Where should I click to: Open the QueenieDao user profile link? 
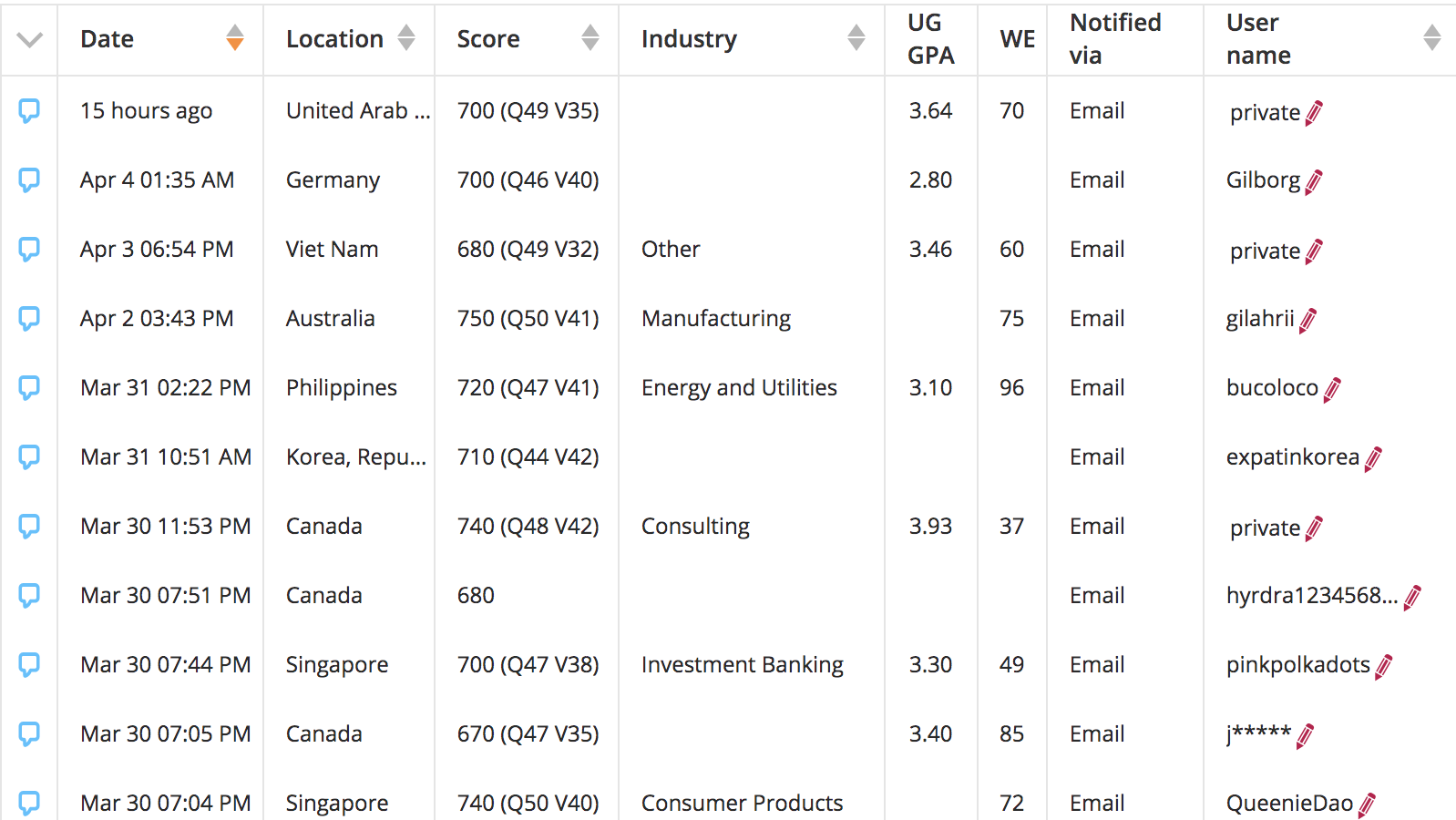(x=1289, y=804)
